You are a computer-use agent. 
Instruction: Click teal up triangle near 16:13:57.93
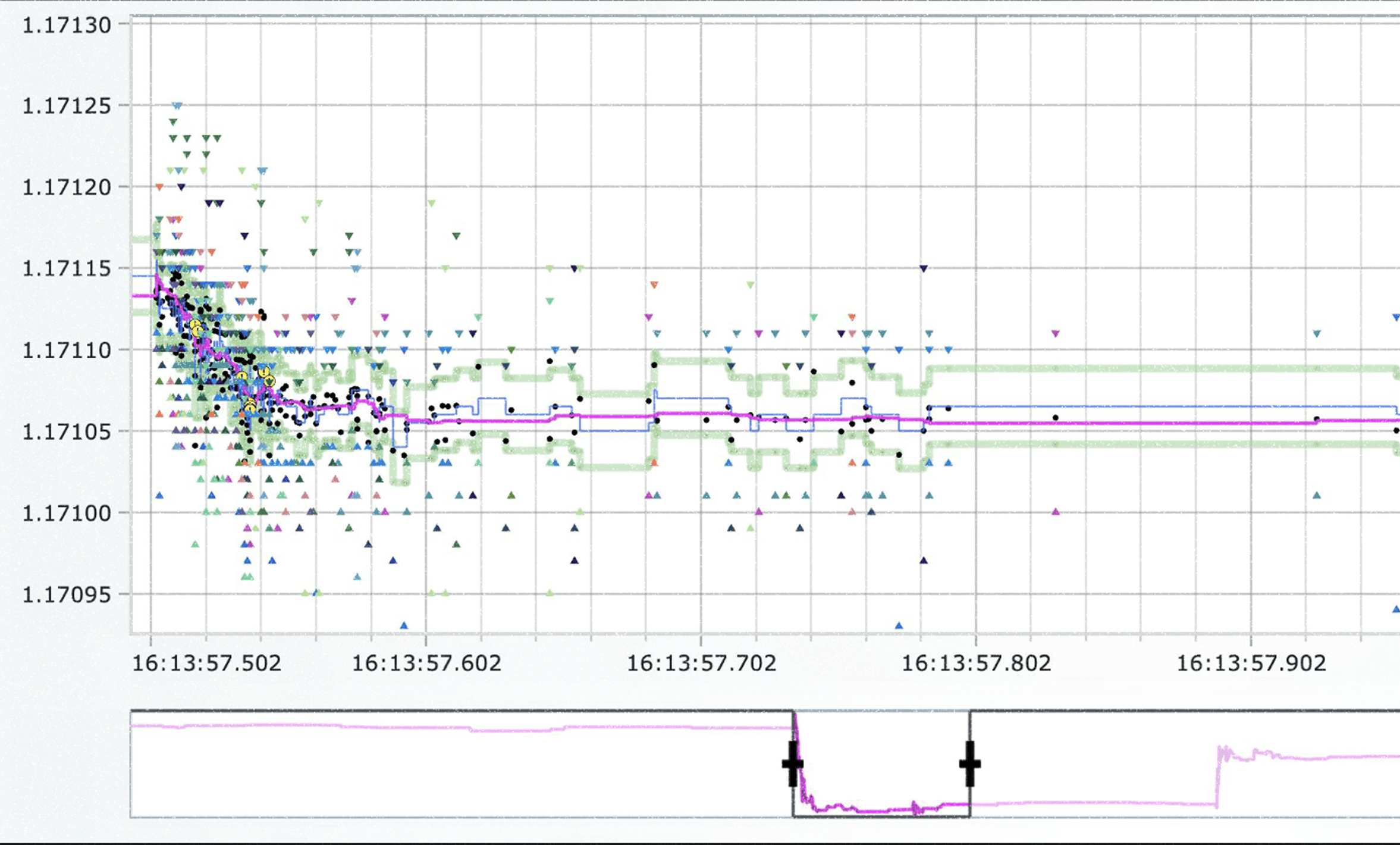click(1316, 495)
